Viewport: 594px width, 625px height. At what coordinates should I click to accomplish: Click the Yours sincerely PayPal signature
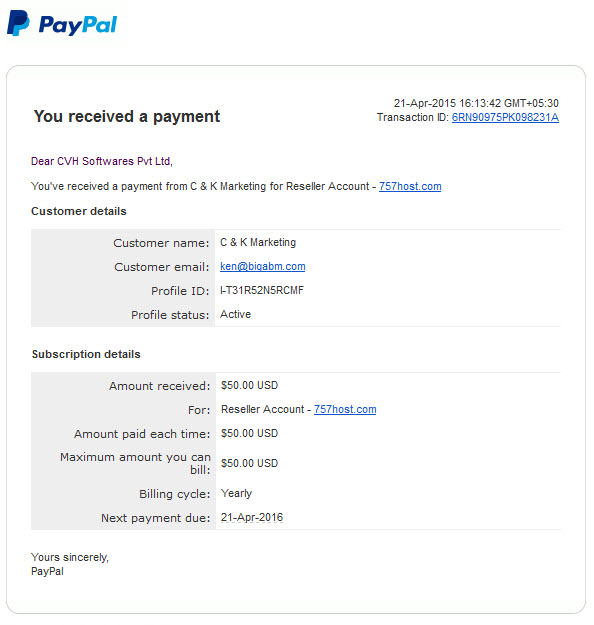click(70, 564)
